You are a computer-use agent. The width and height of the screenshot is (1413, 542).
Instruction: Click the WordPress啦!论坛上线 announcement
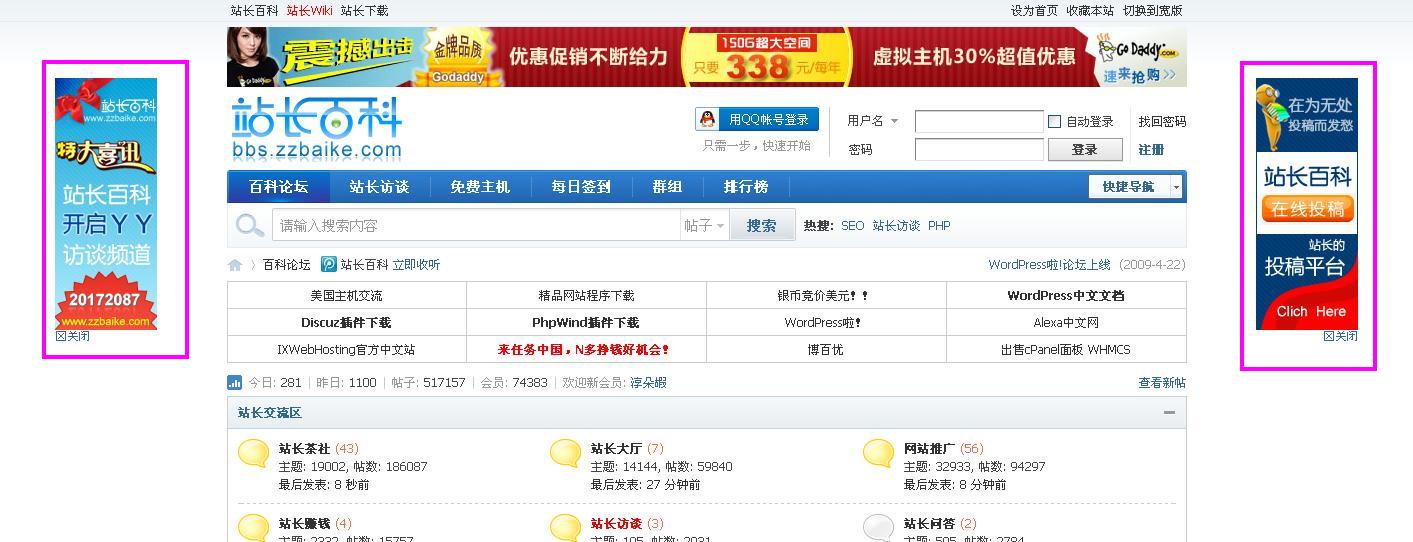[x=1049, y=265]
